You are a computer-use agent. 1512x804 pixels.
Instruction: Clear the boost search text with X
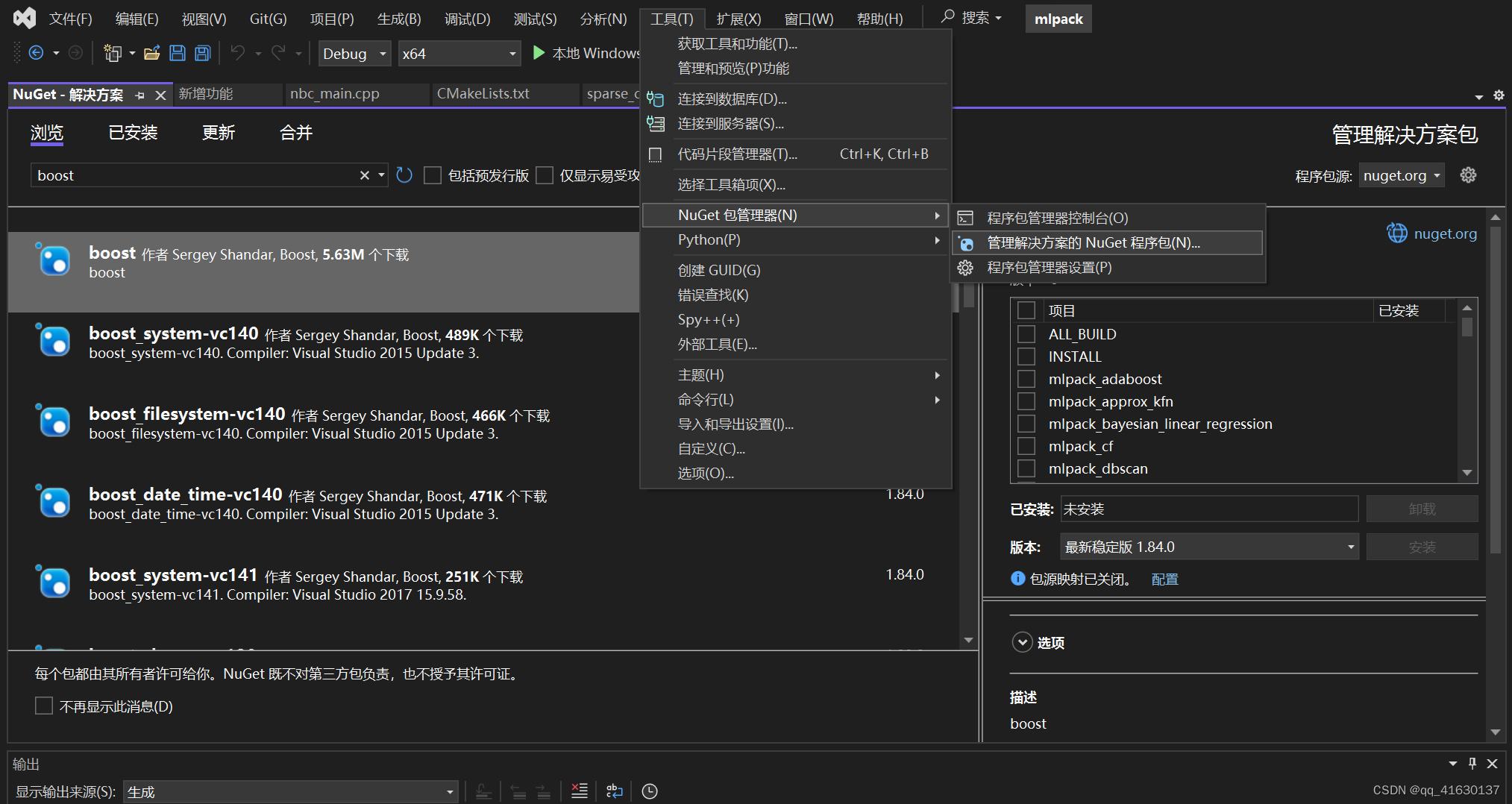point(365,175)
